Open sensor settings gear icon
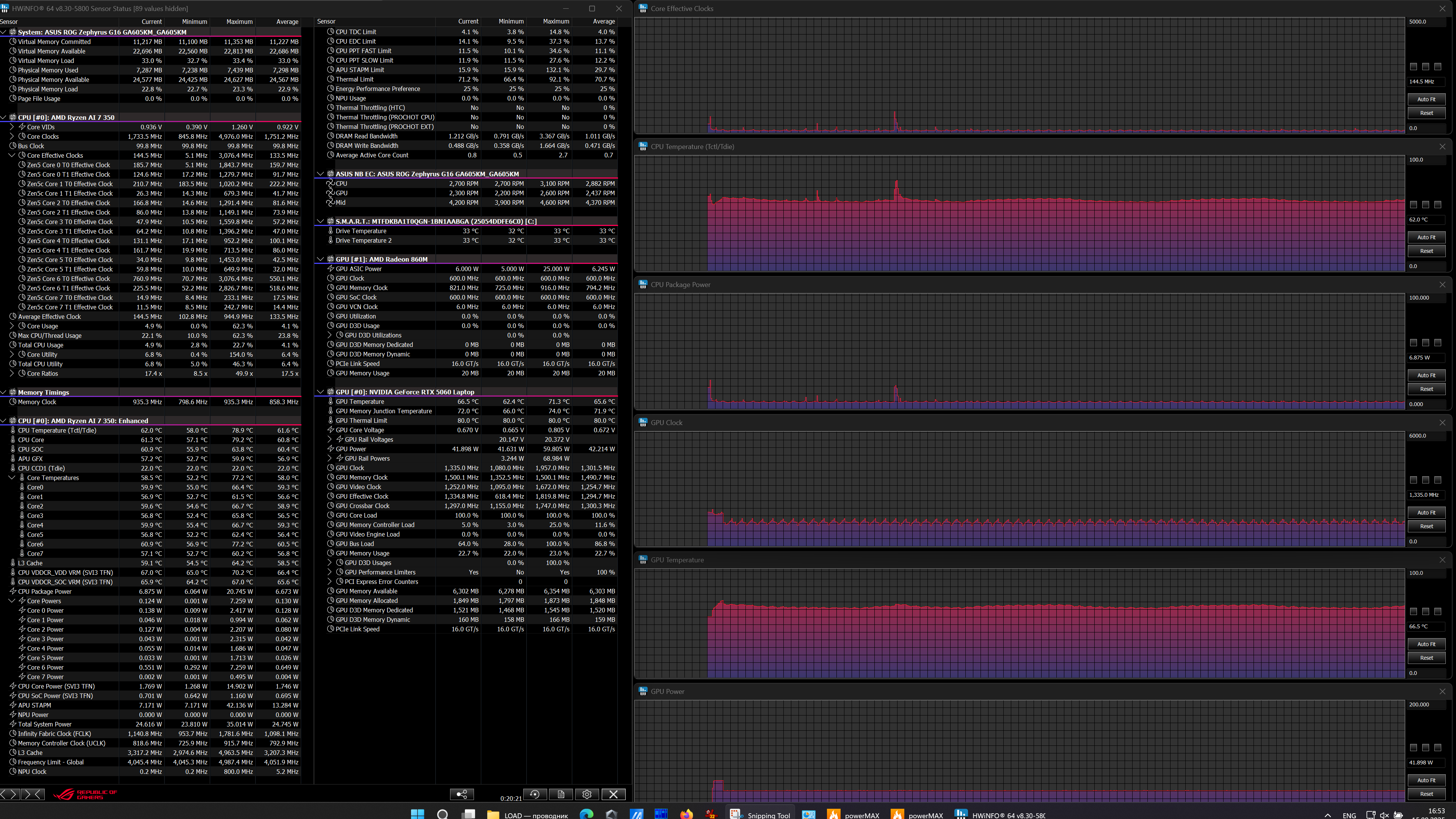The width and height of the screenshot is (1456, 819). (587, 794)
